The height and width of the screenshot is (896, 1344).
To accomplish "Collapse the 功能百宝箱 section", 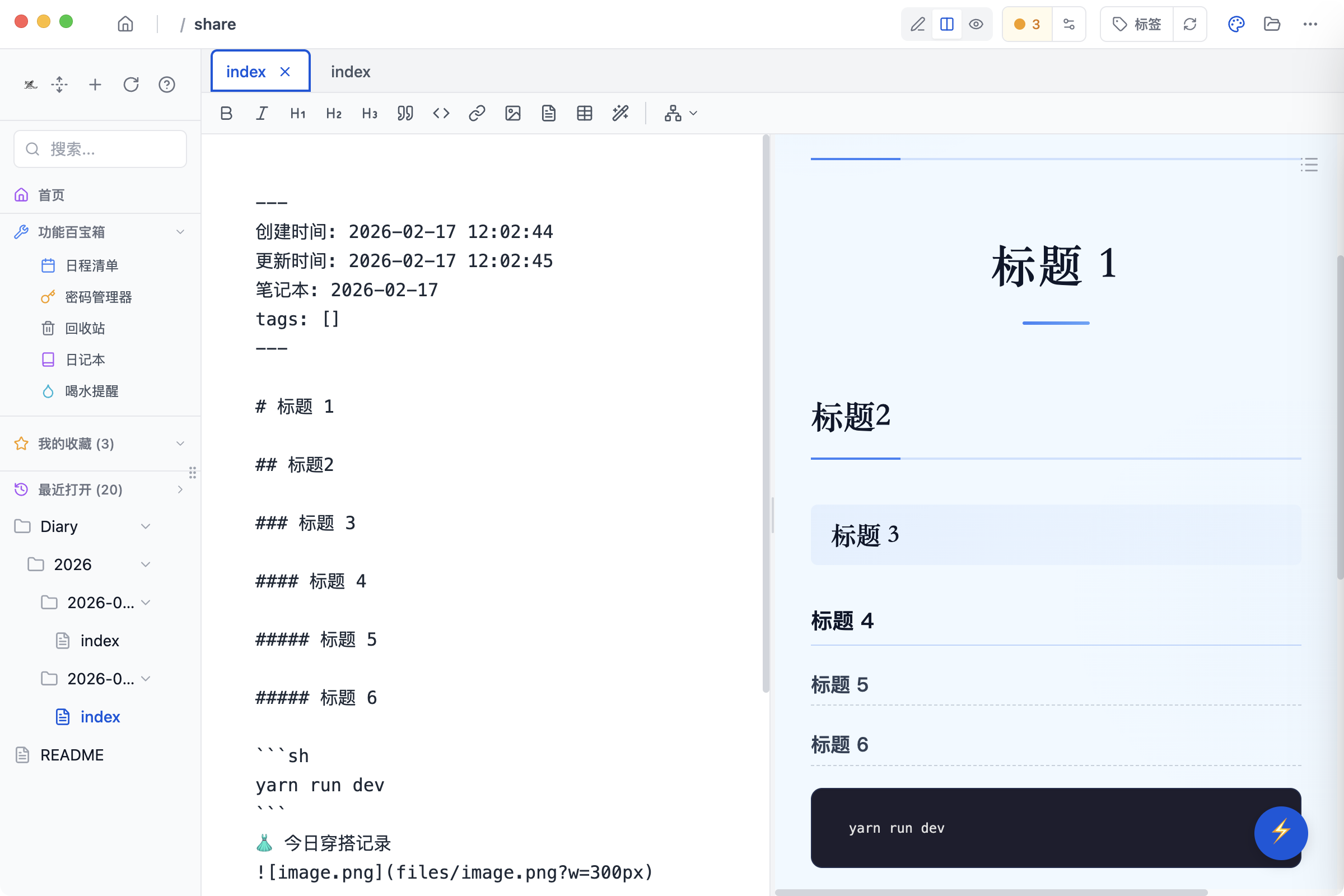I will click(x=180, y=231).
